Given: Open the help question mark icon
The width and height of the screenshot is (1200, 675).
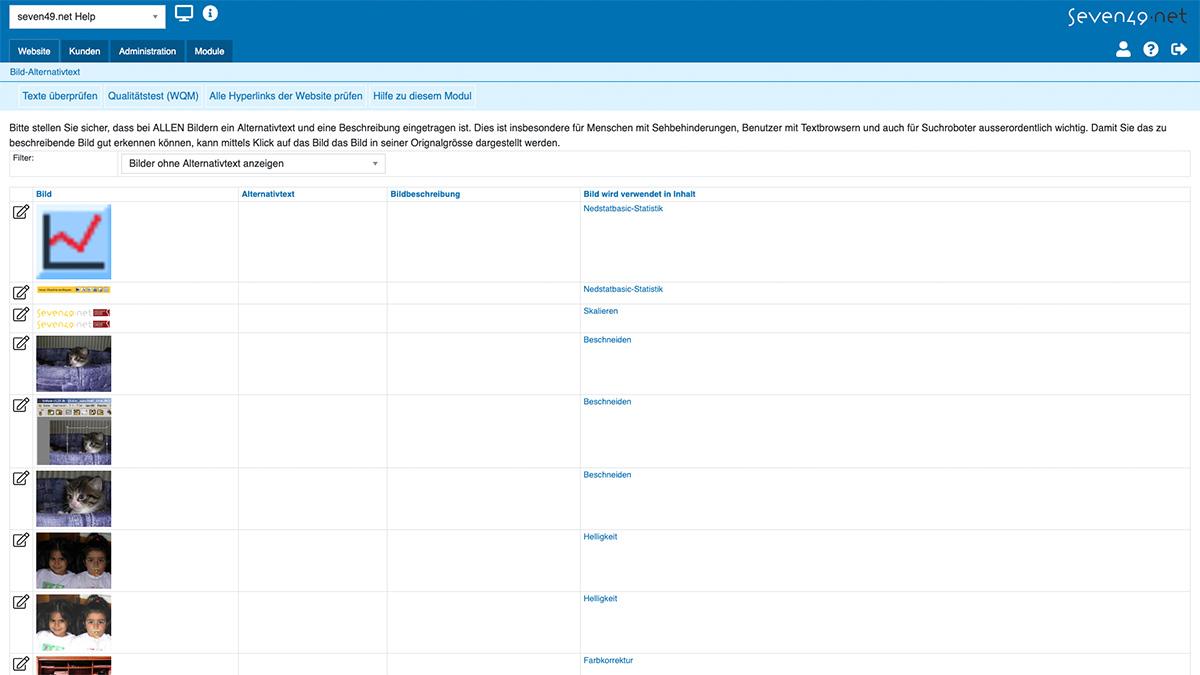Looking at the screenshot, I should coord(1150,48).
